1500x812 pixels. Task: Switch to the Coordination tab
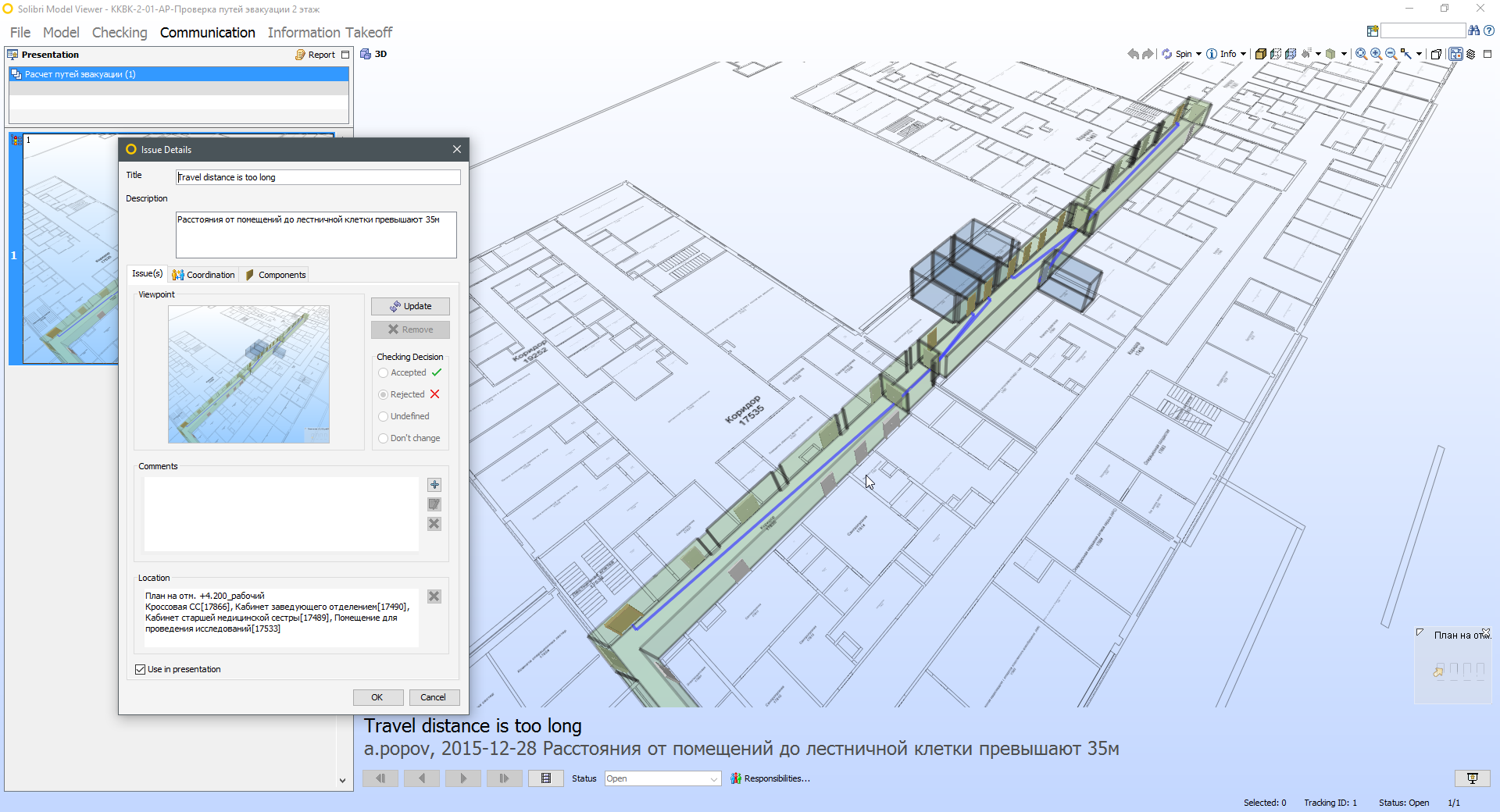(203, 274)
